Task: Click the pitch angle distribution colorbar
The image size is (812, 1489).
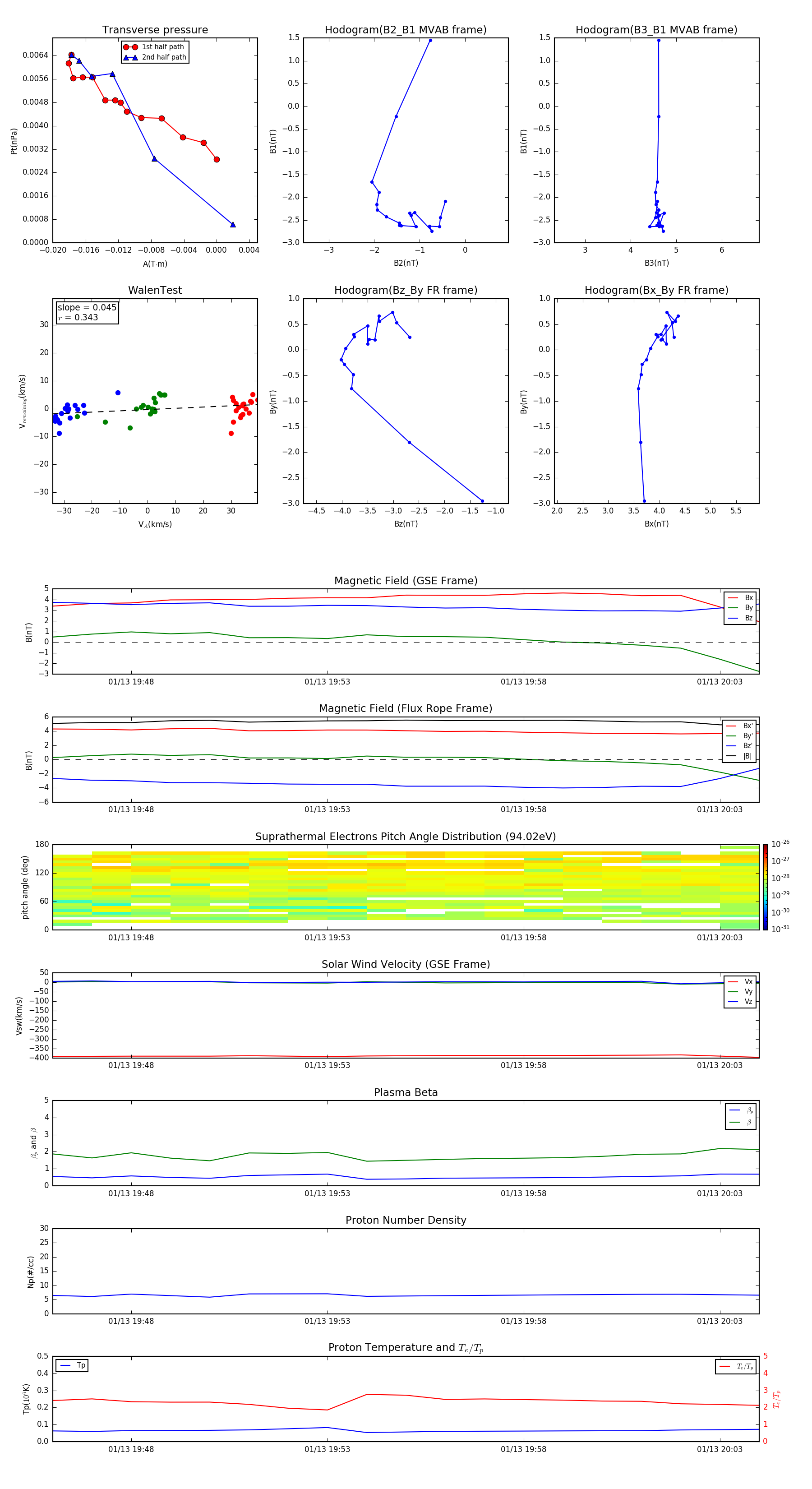Action: point(765,887)
